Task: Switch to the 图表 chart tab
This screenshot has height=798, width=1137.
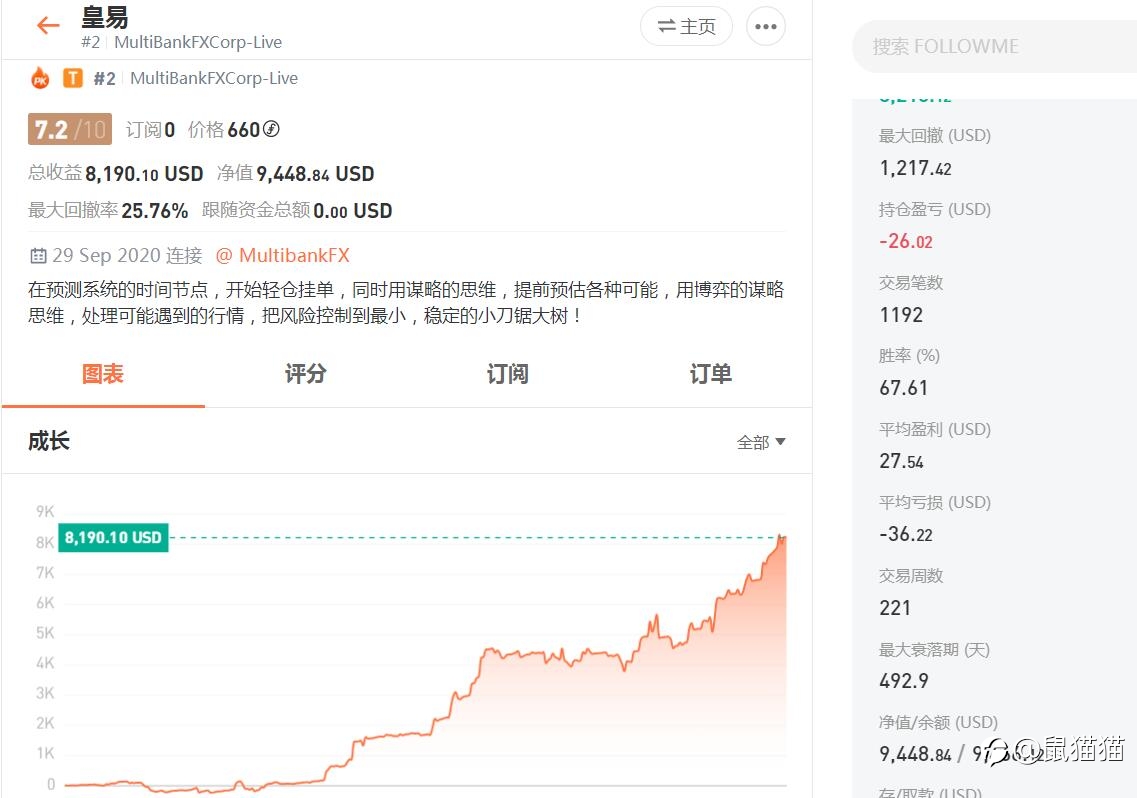Action: point(103,374)
